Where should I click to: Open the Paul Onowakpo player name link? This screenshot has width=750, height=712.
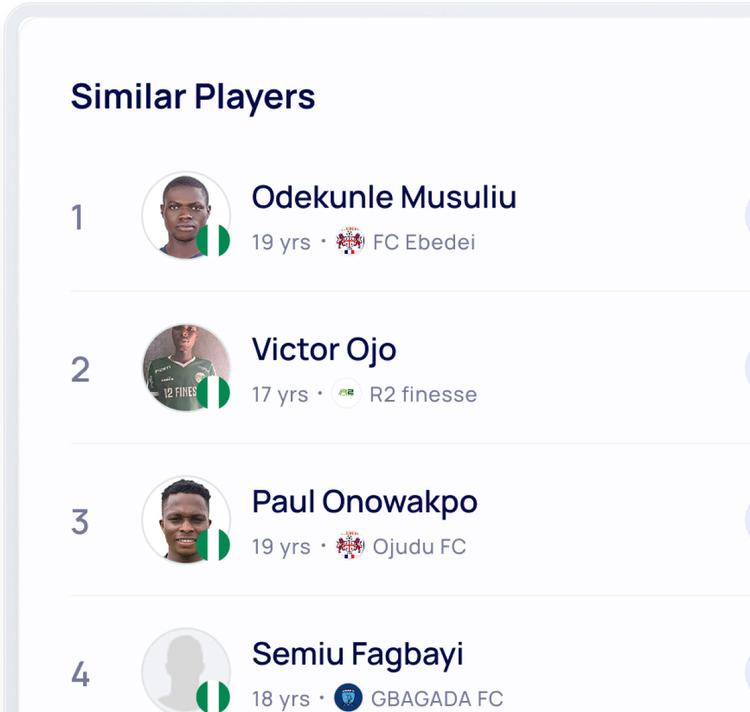click(x=365, y=501)
